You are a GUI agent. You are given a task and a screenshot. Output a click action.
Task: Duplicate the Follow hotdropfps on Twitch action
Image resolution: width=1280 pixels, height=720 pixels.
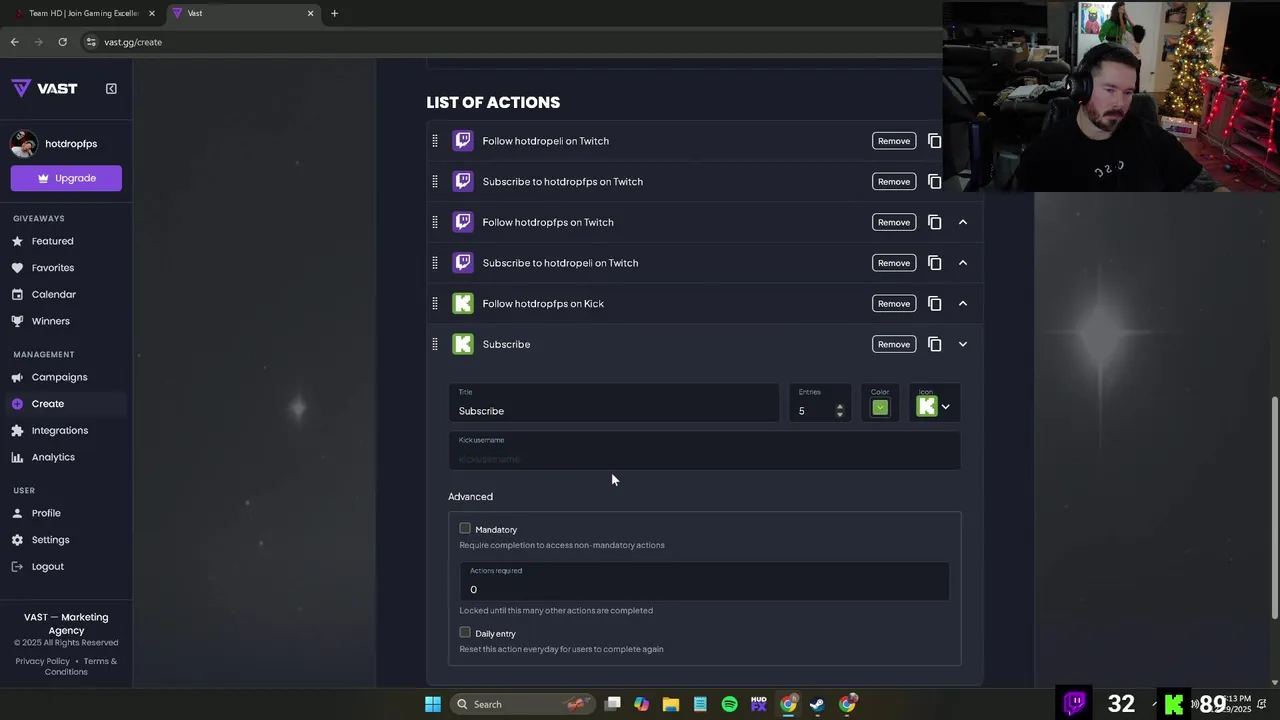click(x=934, y=222)
